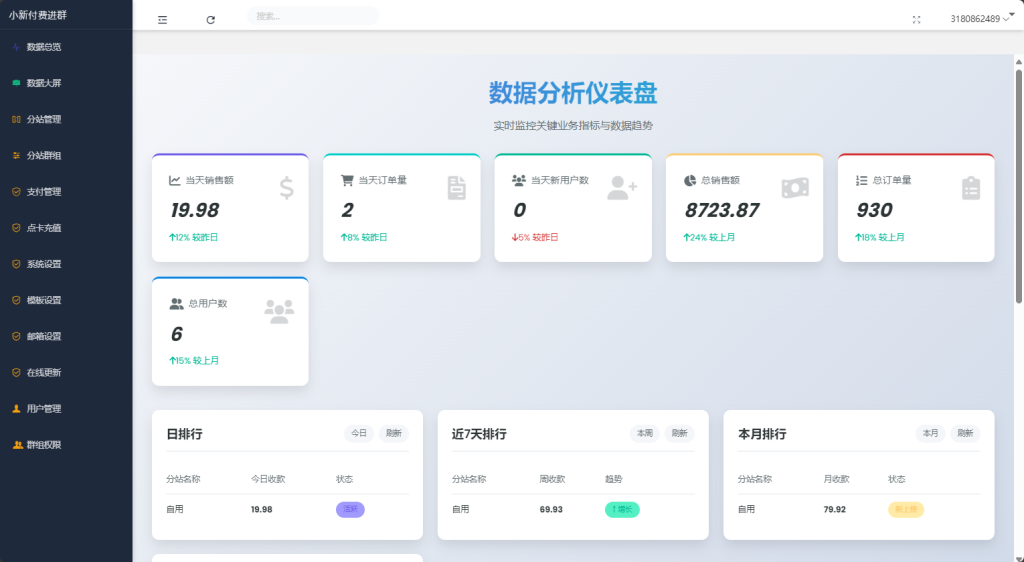Click the 周收款 column header
The width and height of the screenshot is (1024, 562).
pos(552,479)
